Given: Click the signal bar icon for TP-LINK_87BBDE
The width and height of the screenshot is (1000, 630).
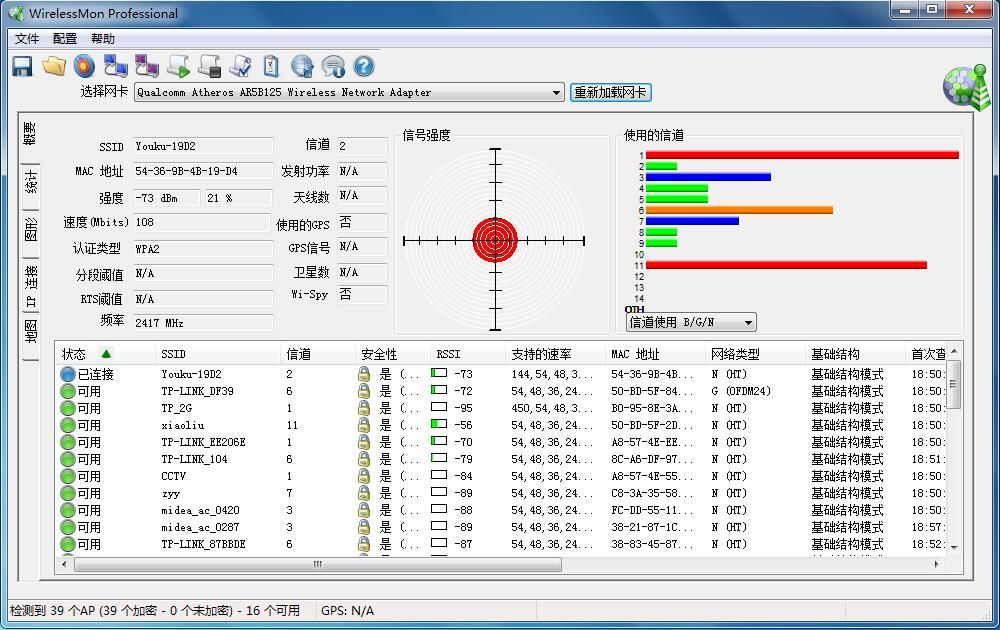Looking at the screenshot, I should (439, 543).
